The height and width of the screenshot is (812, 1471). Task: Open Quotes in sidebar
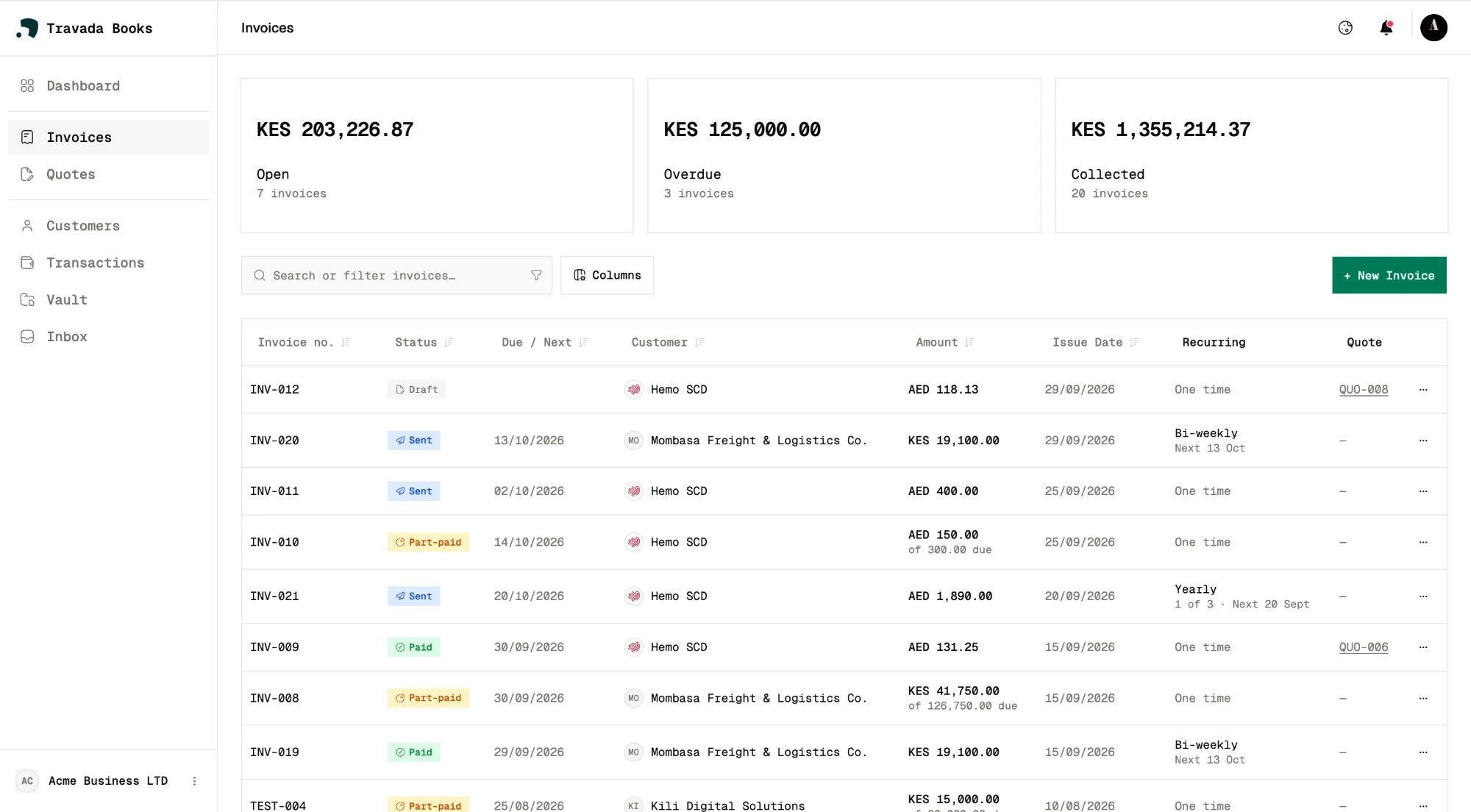[108, 174]
